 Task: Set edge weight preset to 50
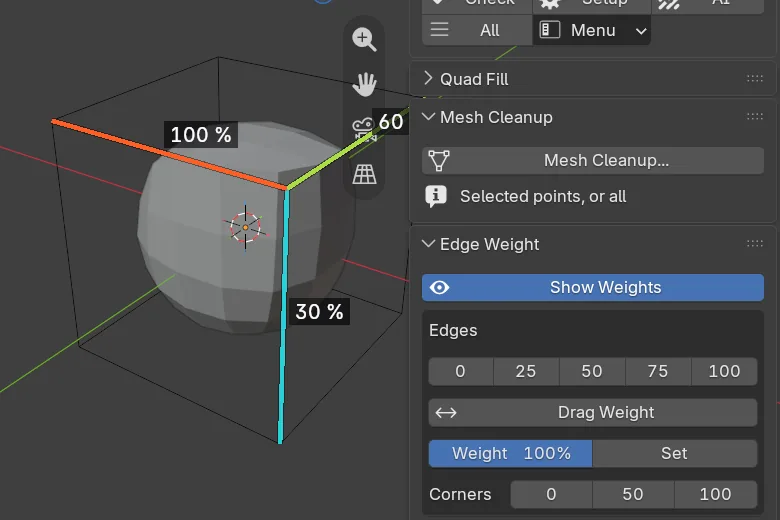(x=592, y=371)
